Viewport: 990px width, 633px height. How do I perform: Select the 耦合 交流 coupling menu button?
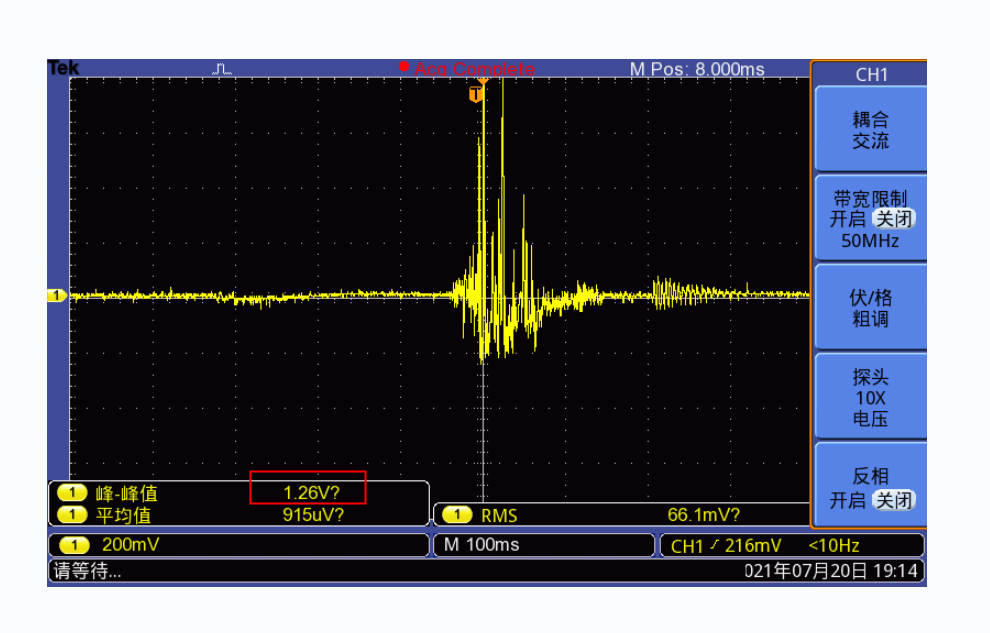(x=871, y=129)
